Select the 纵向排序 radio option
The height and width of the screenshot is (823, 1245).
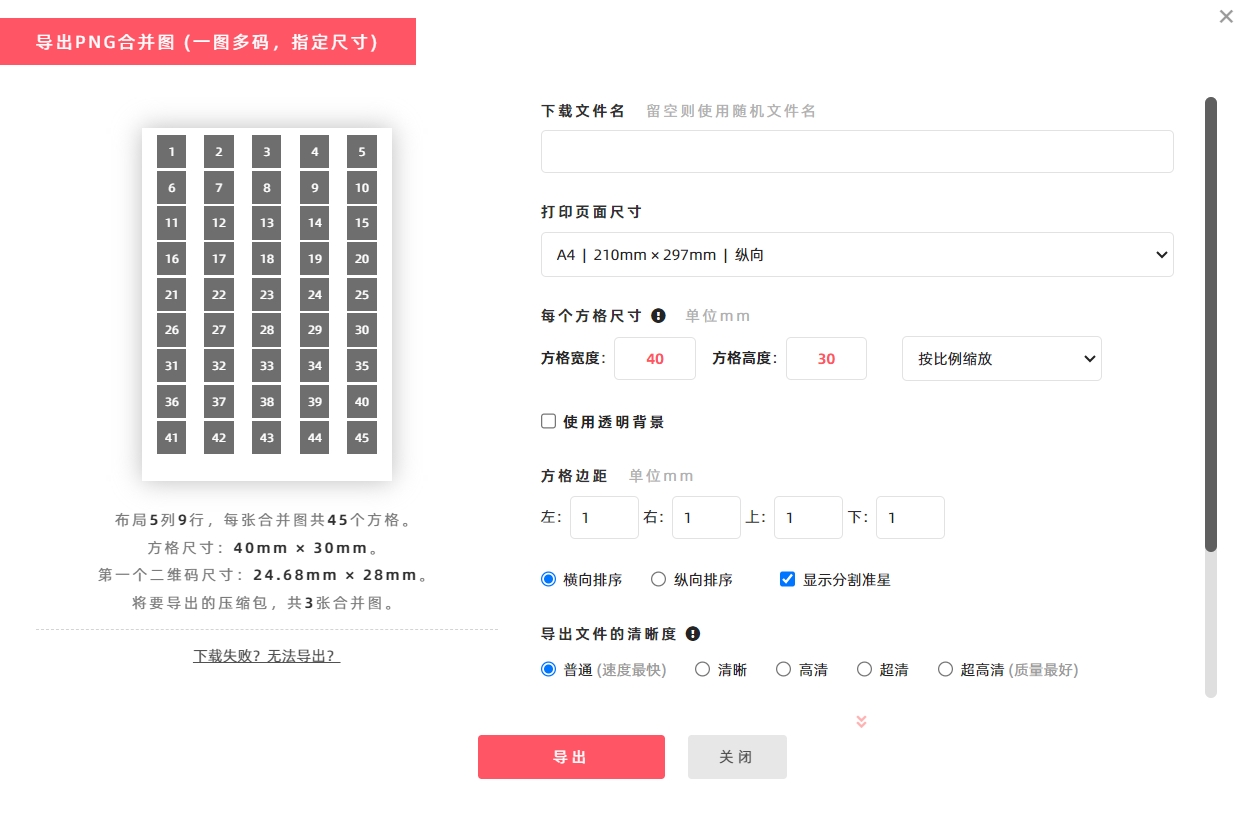pyautogui.click(x=658, y=579)
